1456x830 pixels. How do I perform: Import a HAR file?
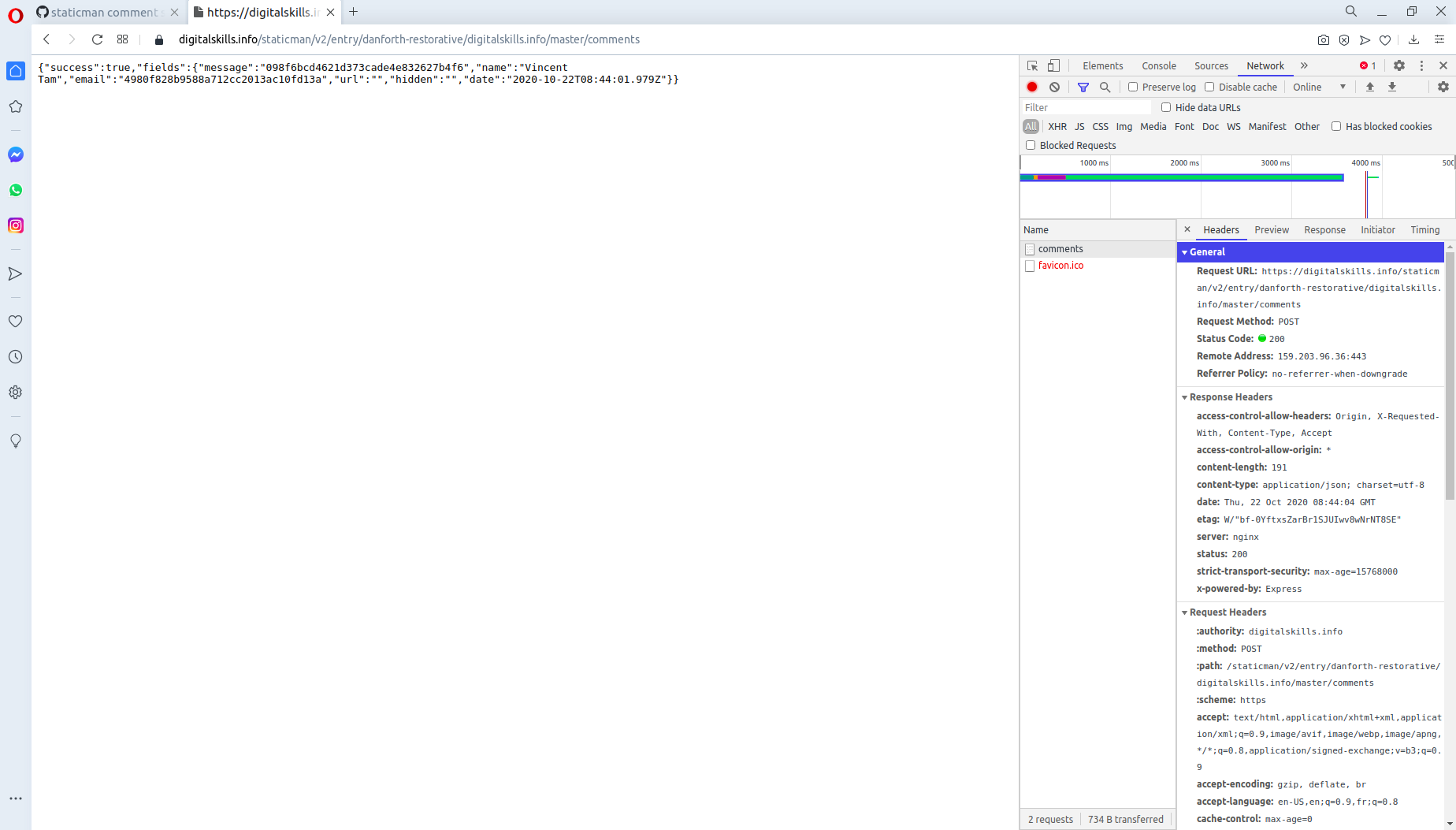tap(1369, 87)
